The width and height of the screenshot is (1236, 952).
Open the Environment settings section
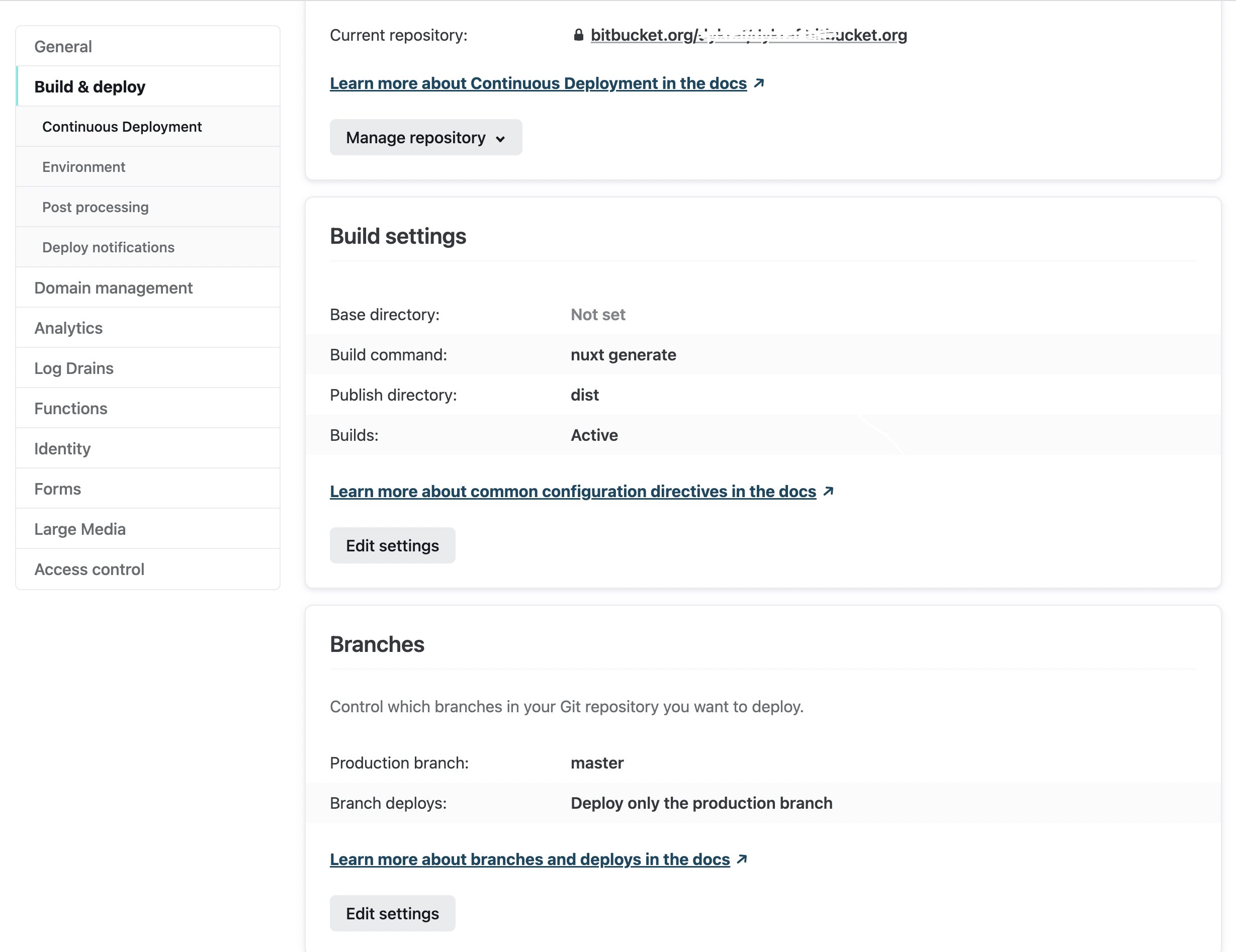(x=83, y=166)
